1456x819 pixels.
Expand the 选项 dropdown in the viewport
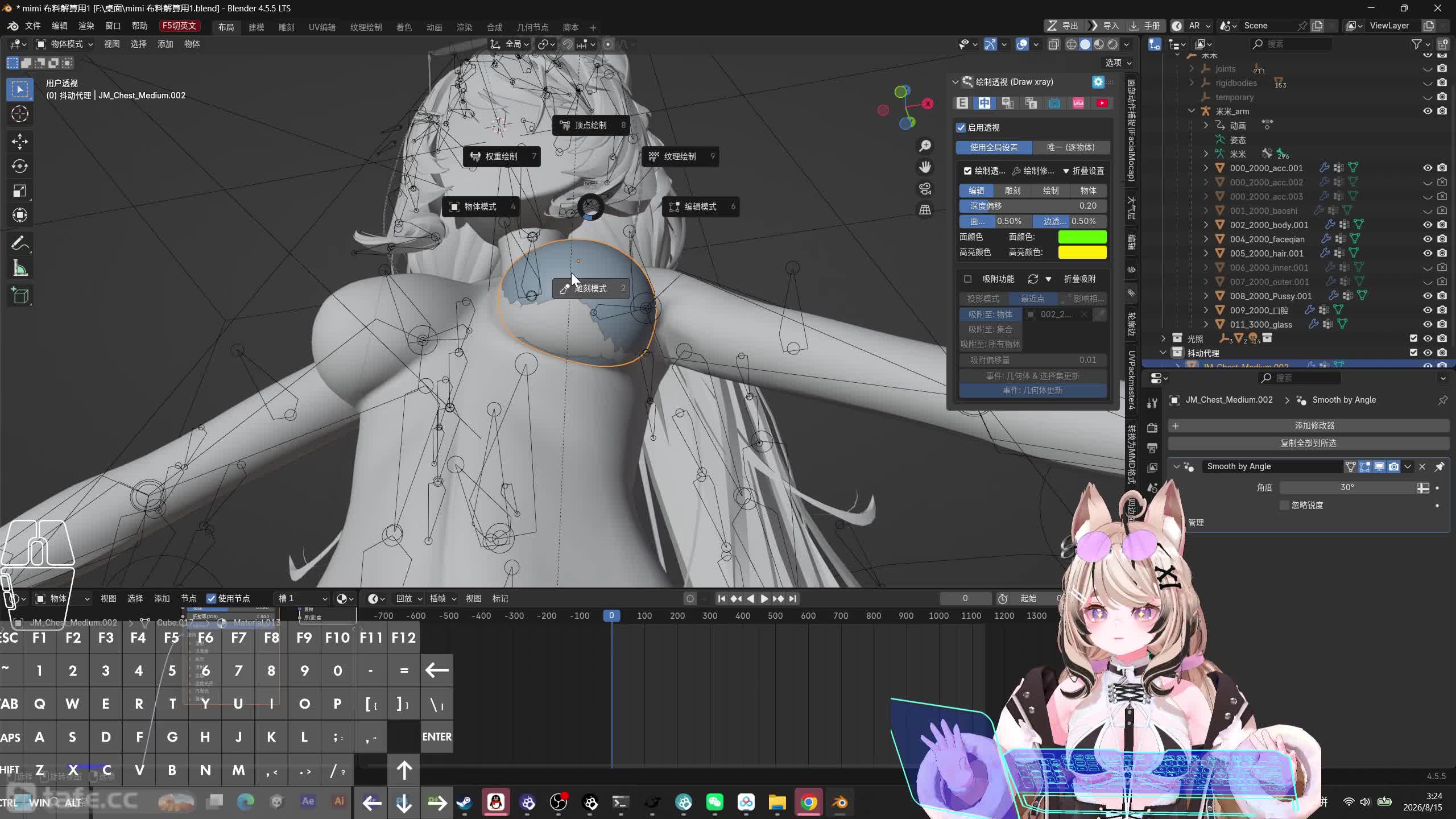click(1118, 63)
